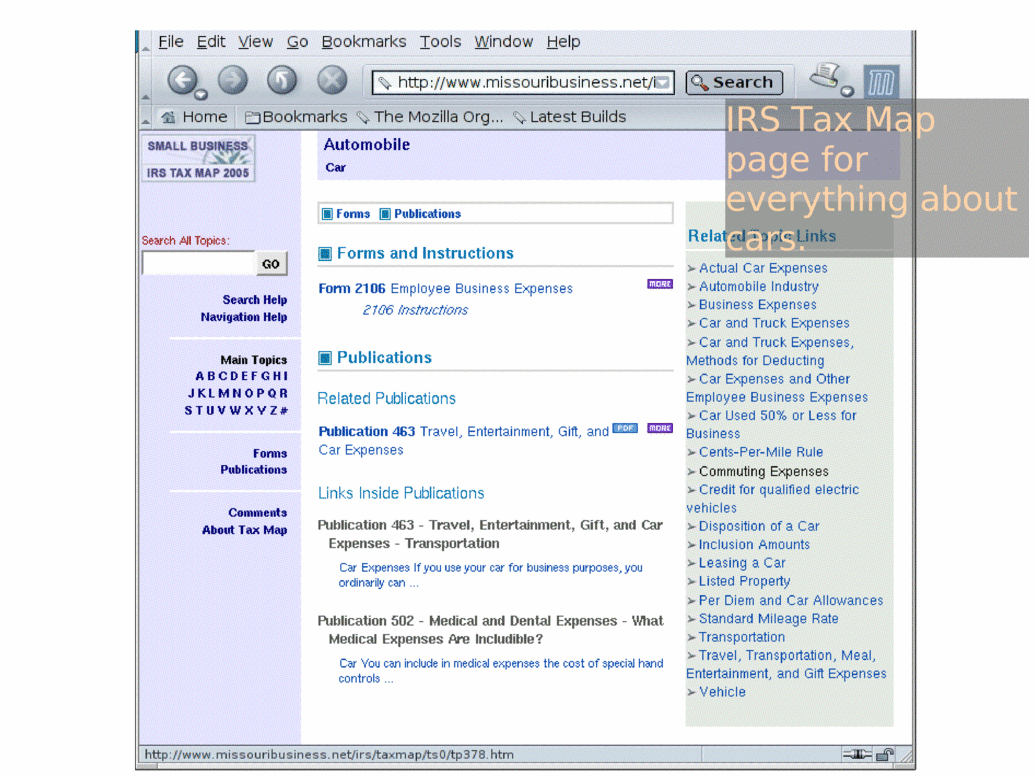Open the About Tax Map link
1034x778 pixels.
(x=245, y=529)
